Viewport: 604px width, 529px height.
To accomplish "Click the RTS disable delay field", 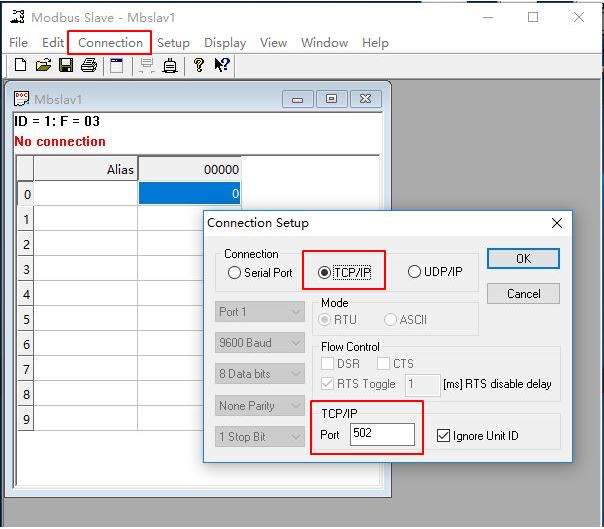I will (x=422, y=385).
